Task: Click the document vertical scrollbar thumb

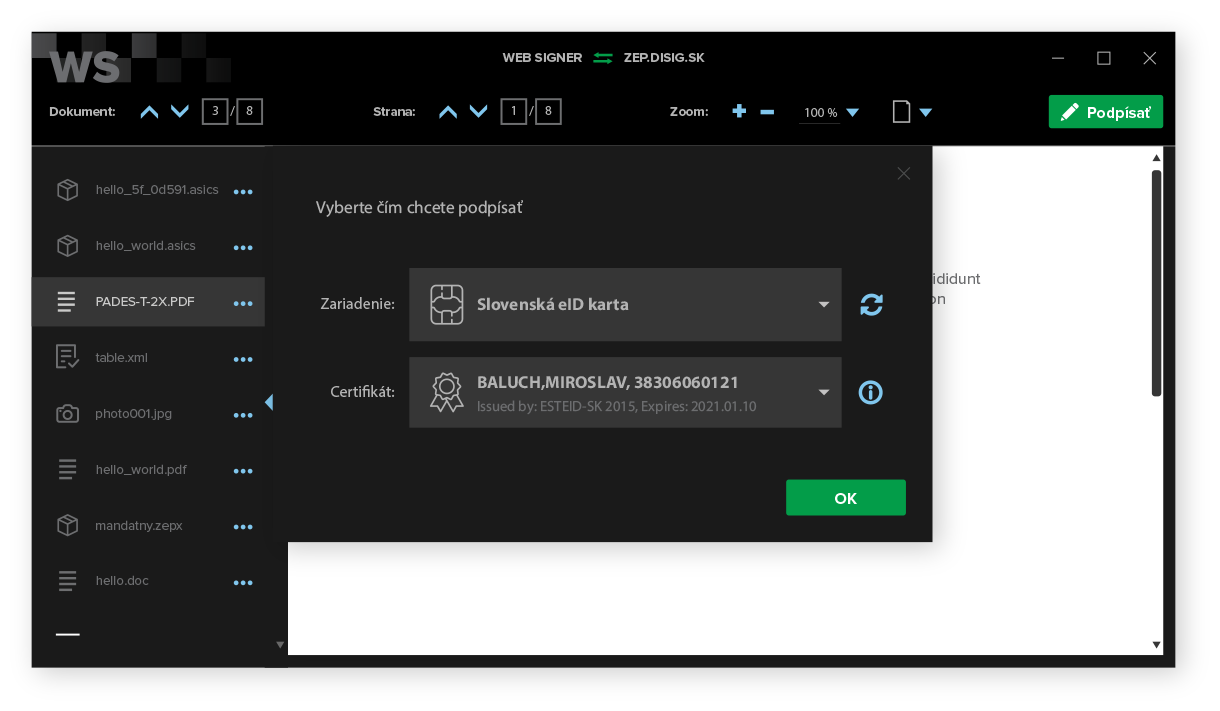Action: click(x=1157, y=283)
